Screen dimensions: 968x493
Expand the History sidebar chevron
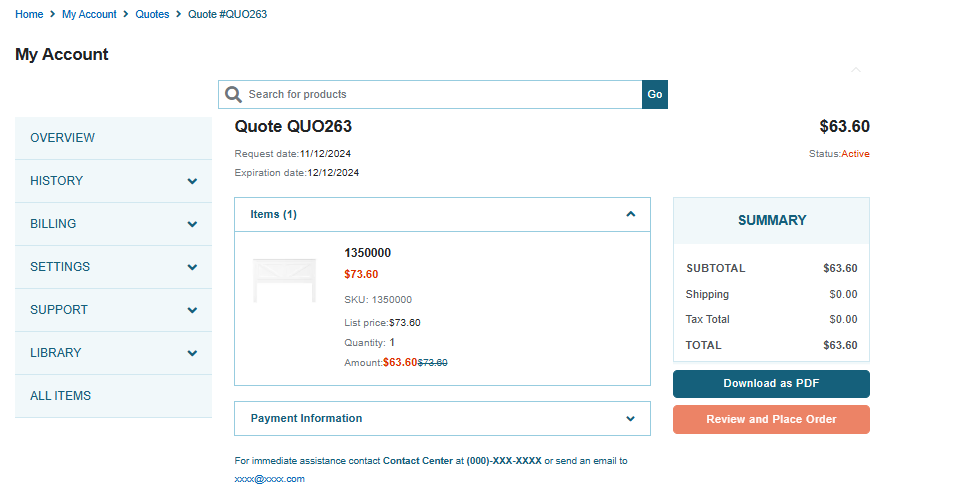click(192, 181)
